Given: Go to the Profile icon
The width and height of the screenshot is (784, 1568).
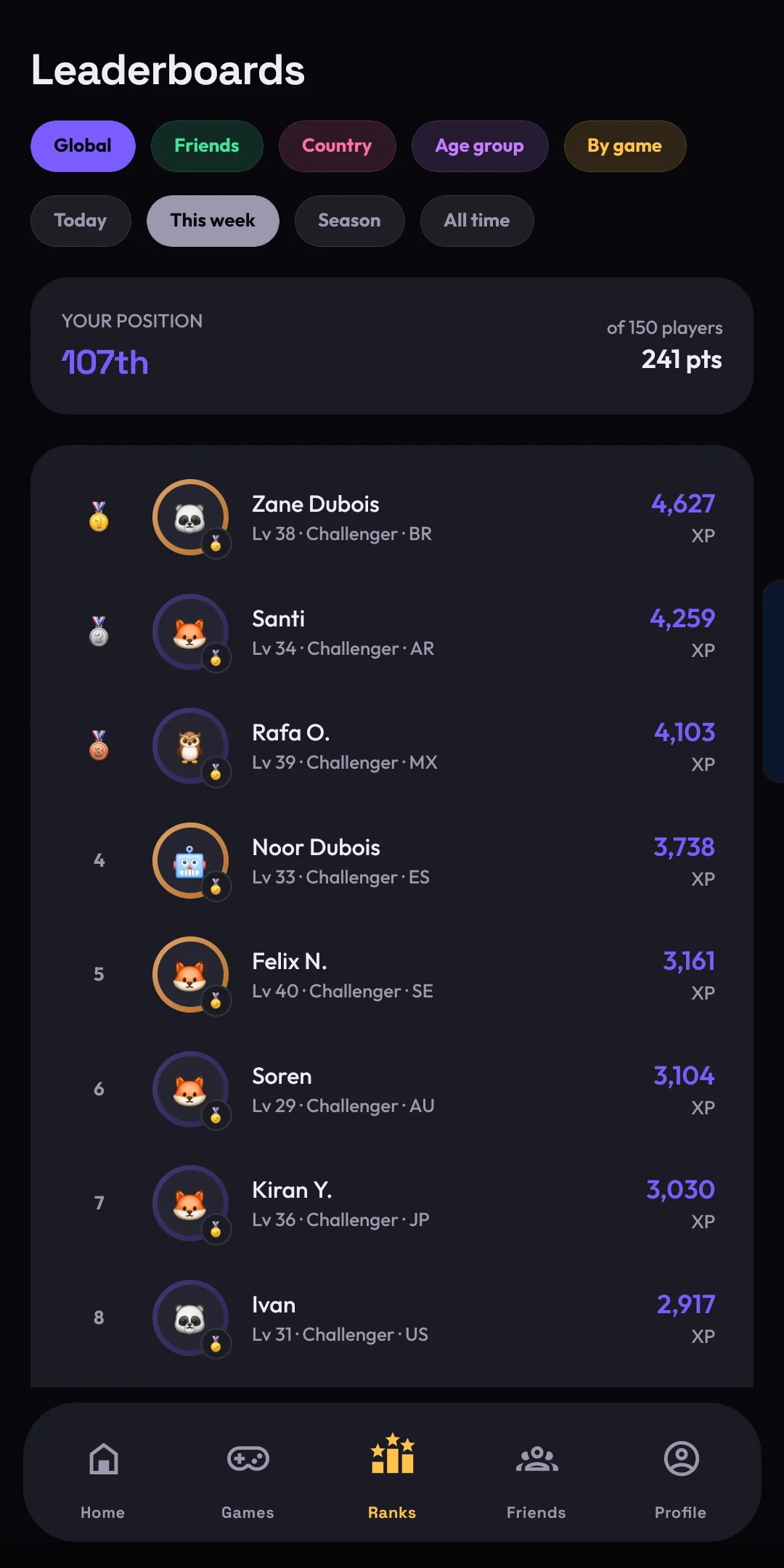Looking at the screenshot, I should tap(681, 1459).
